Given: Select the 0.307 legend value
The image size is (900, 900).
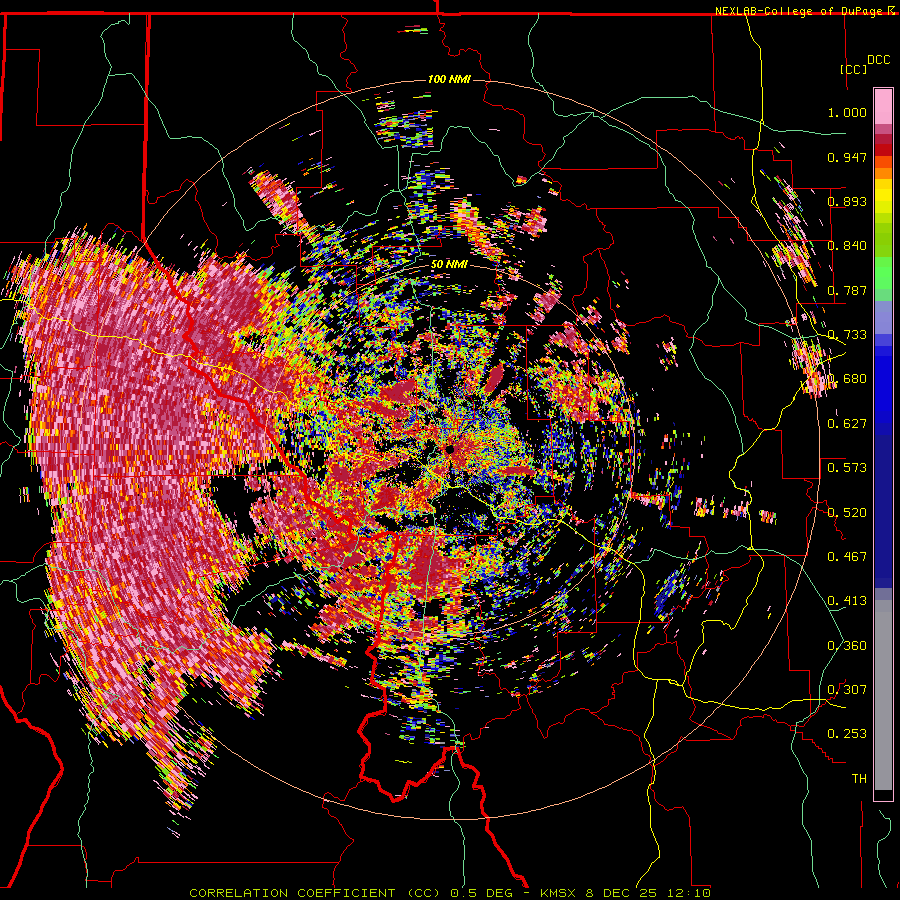Looking at the screenshot, I should [847, 690].
